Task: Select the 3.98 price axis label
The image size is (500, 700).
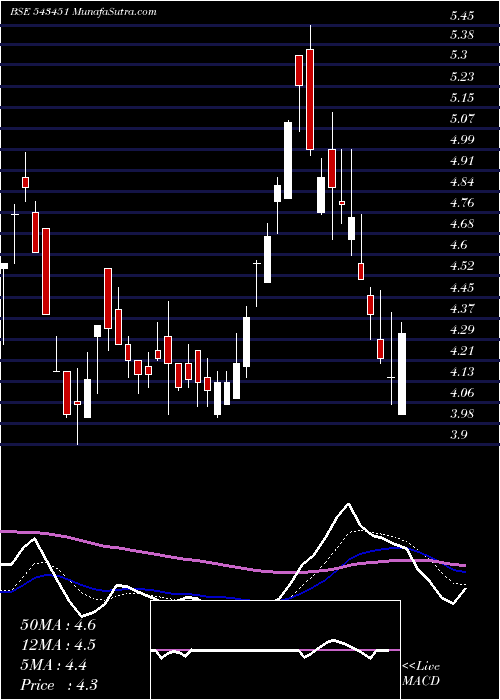Action: point(462,414)
